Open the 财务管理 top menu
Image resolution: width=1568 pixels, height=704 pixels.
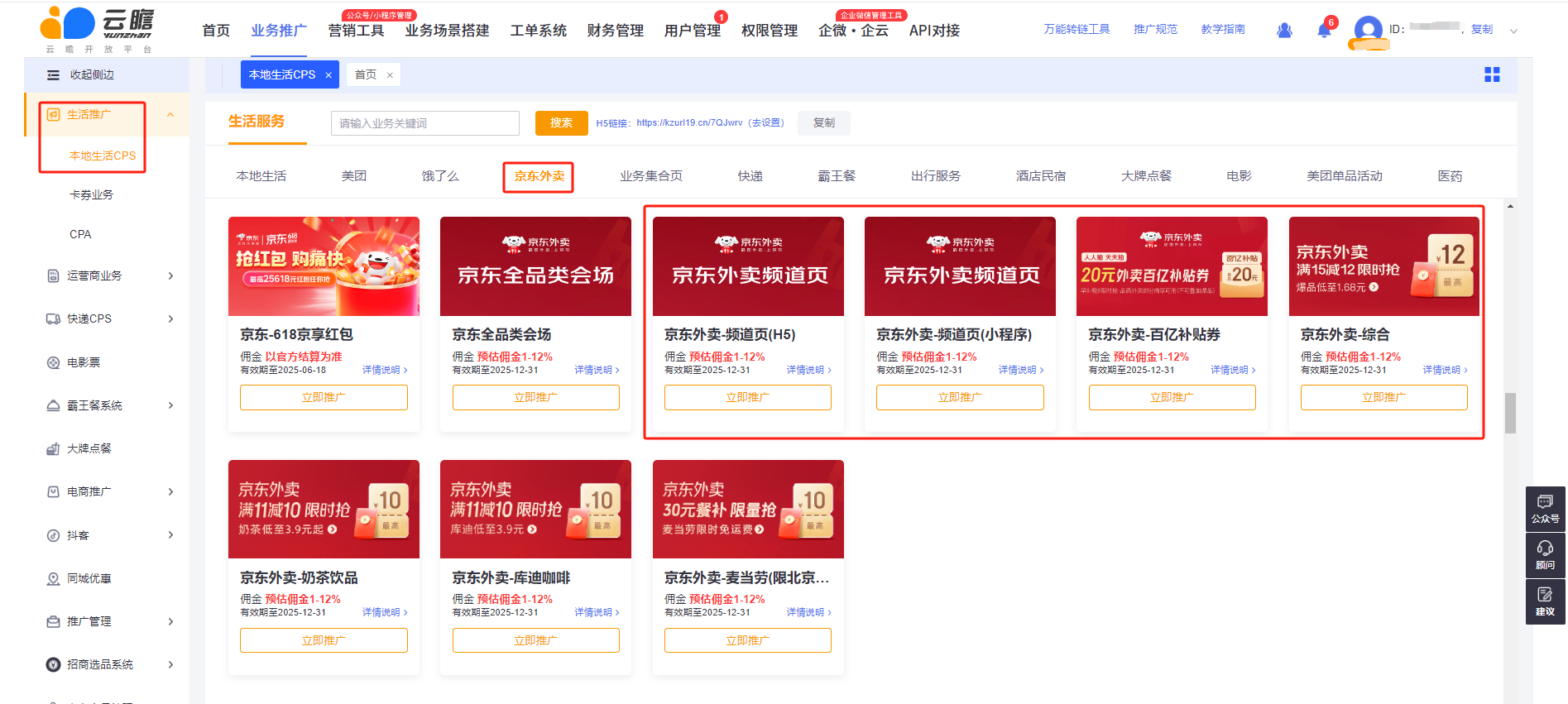pyautogui.click(x=615, y=31)
